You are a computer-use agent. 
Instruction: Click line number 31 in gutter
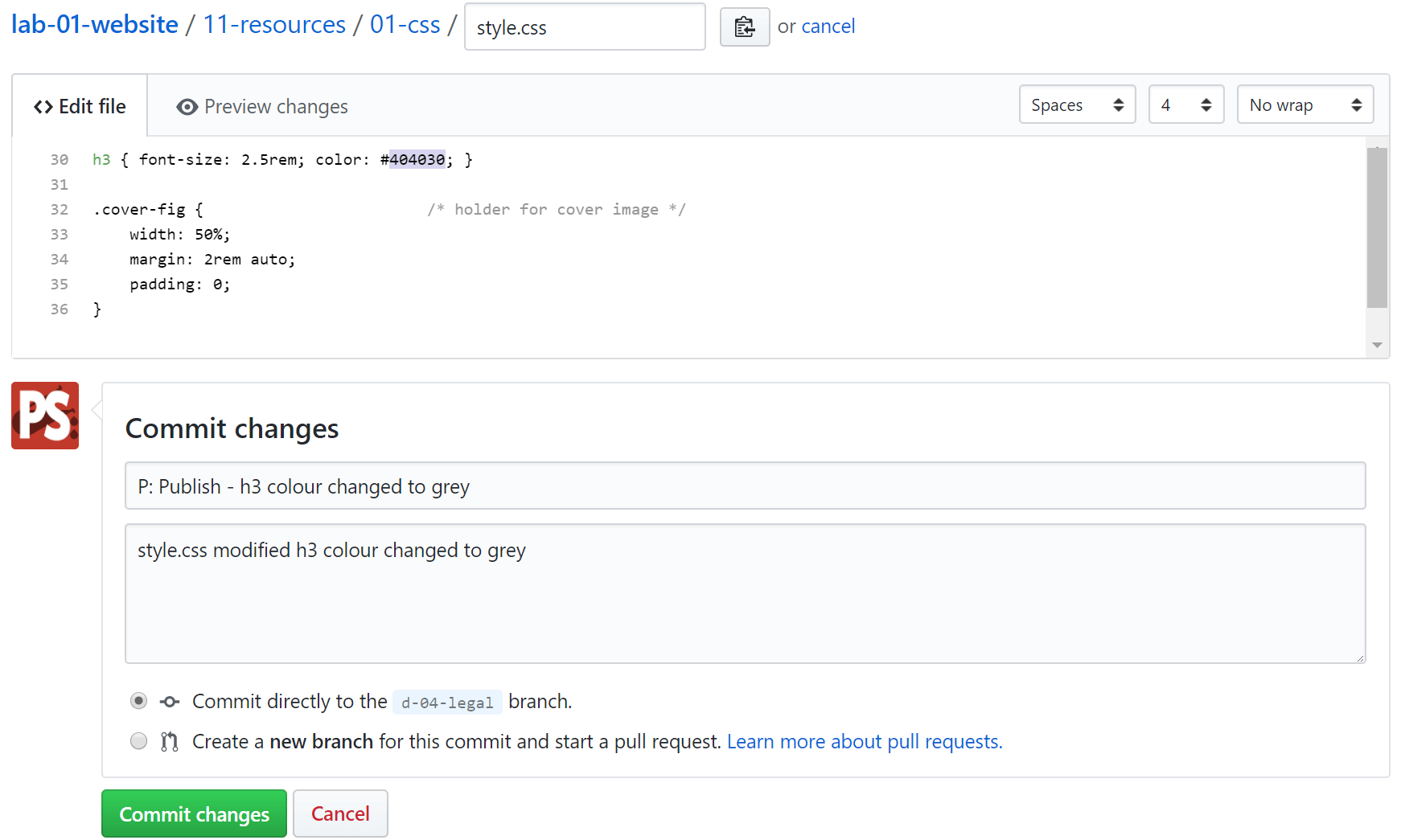pos(60,184)
